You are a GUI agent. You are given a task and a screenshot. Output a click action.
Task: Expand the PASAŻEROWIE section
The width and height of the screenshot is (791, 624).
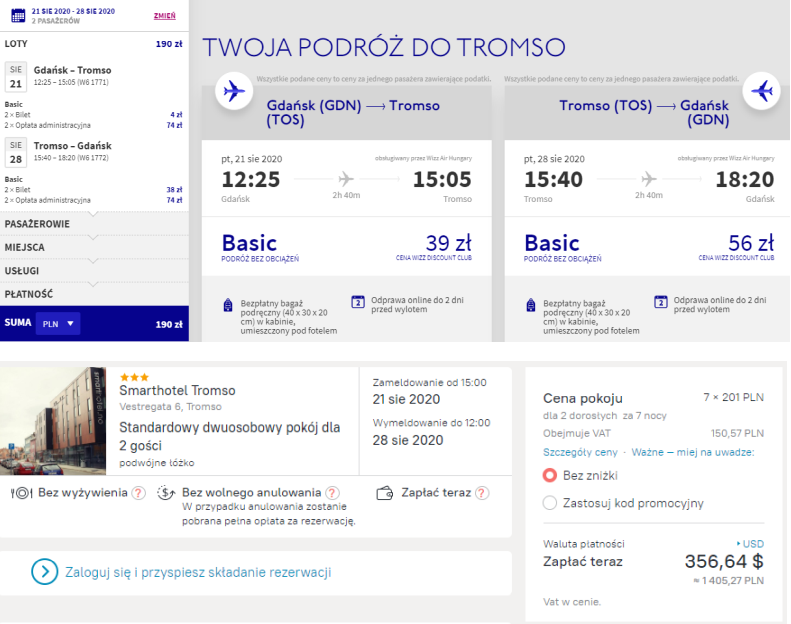(x=37, y=223)
